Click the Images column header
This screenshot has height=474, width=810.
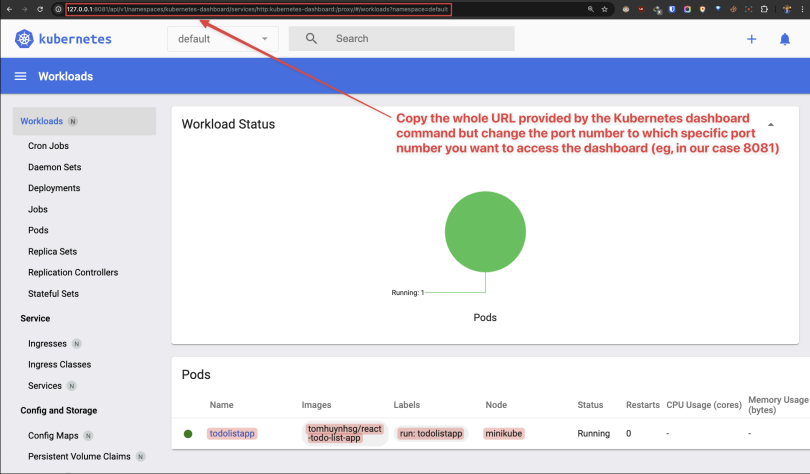click(316, 405)
